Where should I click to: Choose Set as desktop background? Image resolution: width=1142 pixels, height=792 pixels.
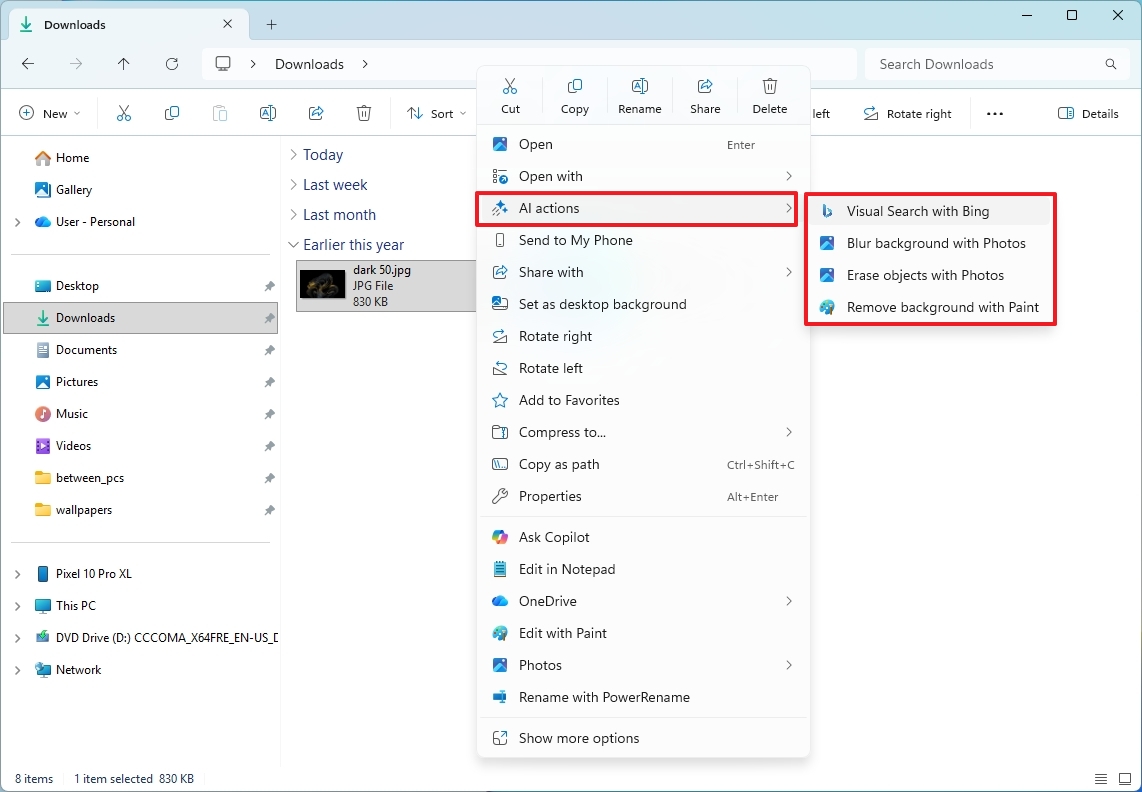point(602,304)
